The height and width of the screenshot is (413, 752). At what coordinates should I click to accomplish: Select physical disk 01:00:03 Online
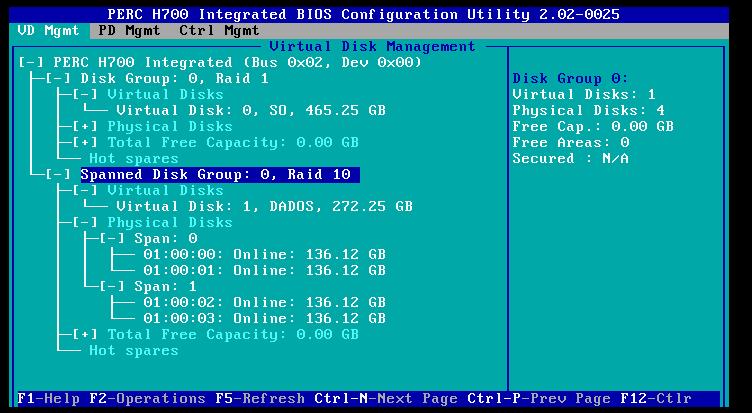265,319
